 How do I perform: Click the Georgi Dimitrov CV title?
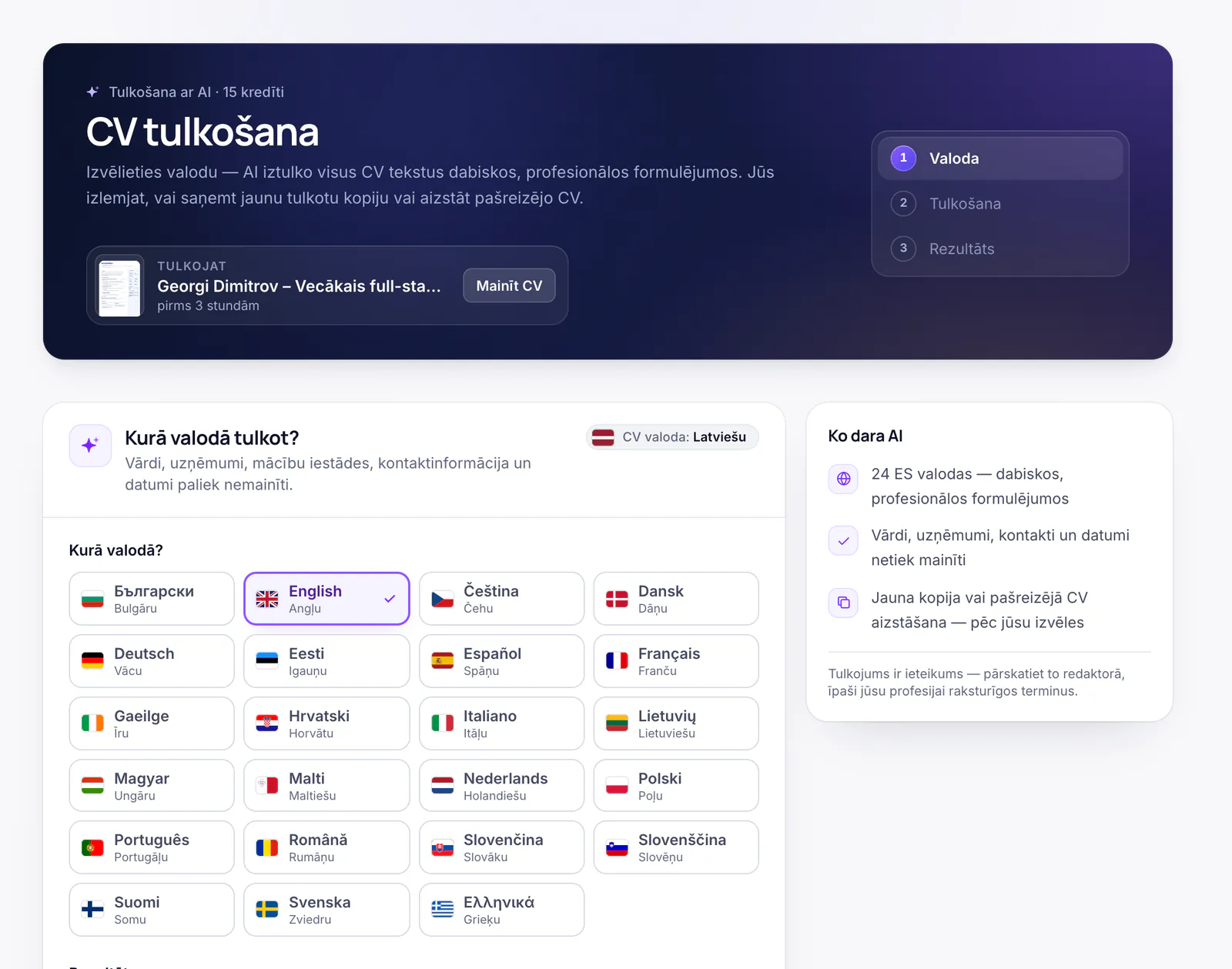point(299,286)
